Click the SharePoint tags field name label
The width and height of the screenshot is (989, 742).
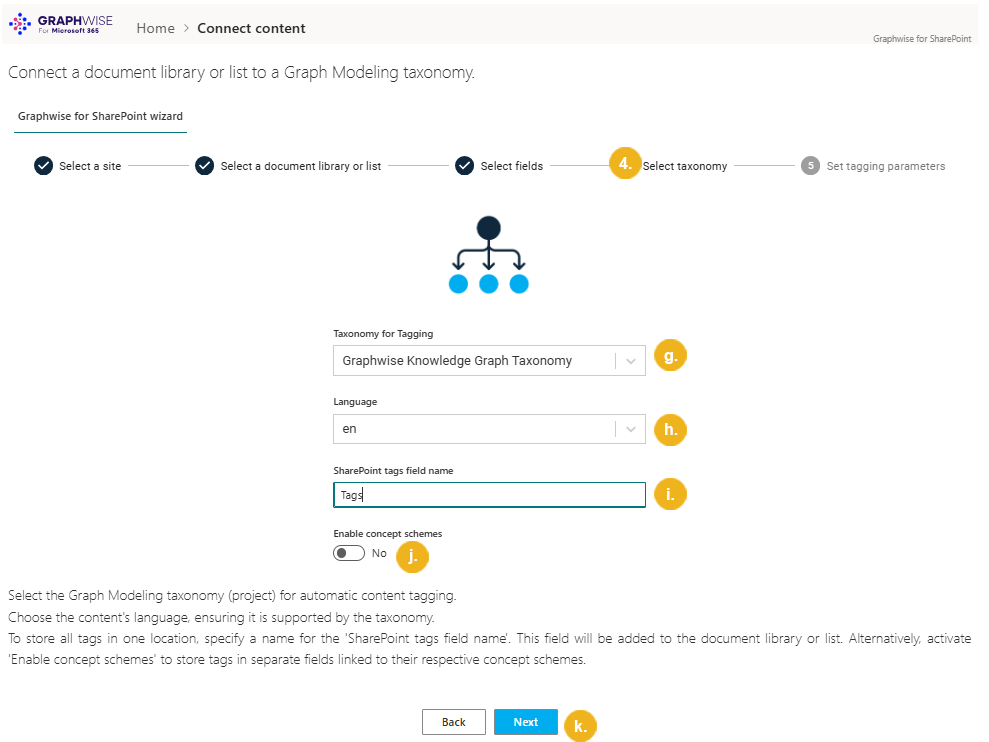tap(393, 471)
